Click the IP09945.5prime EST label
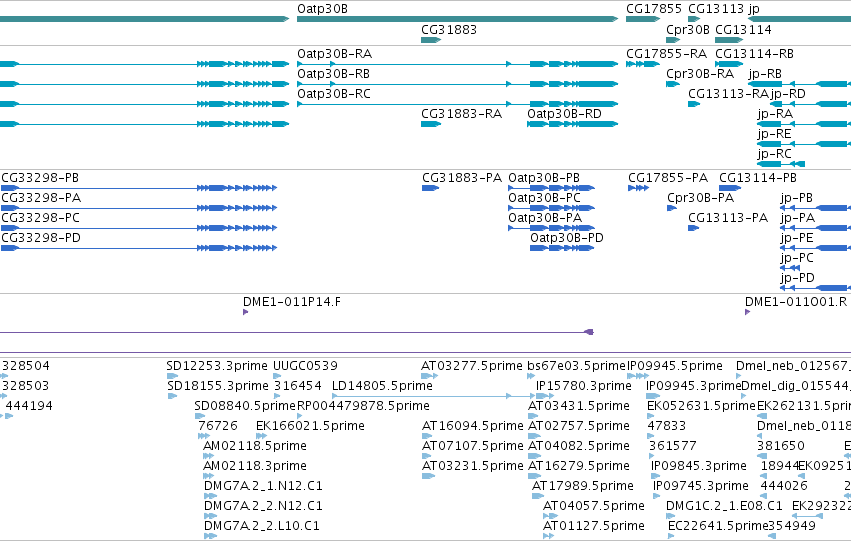 coord(675,366)
